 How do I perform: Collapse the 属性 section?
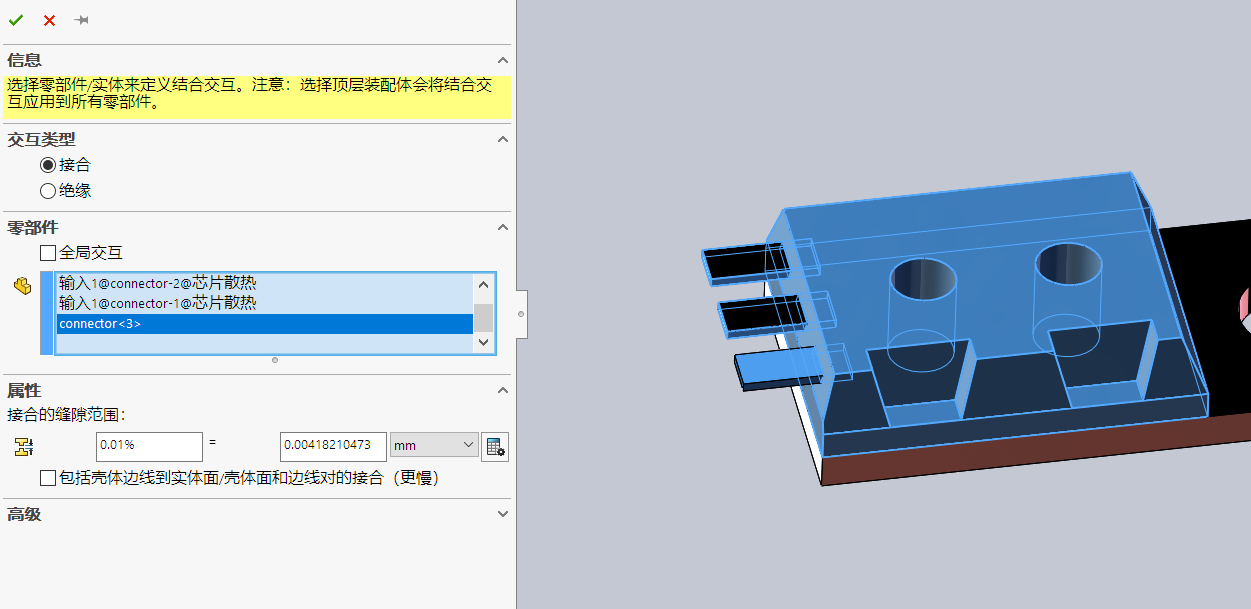tap(503, 390)
